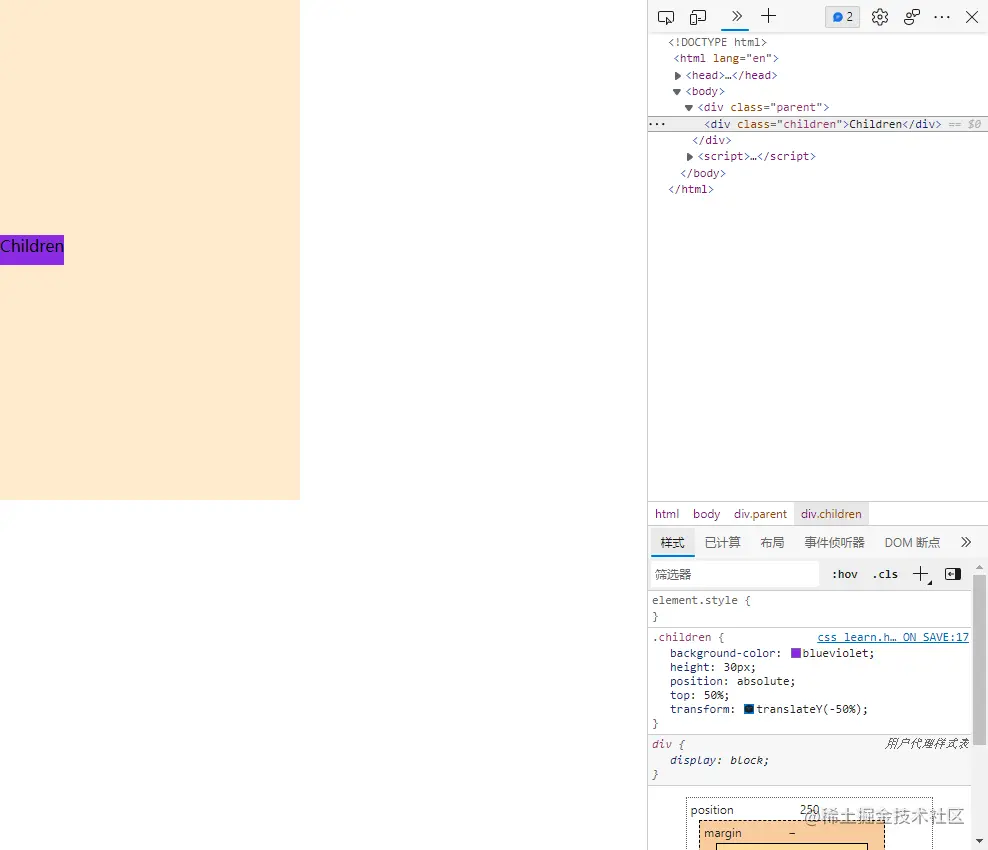
Task: Select the closing </html> tag row
Action: 691,190
